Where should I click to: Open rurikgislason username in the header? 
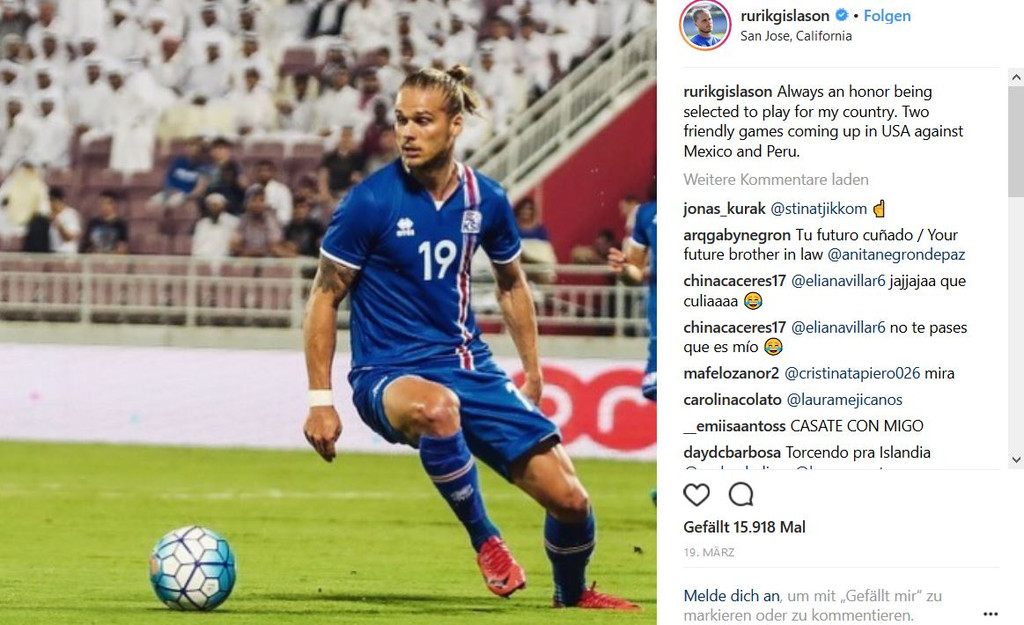[785, 16]
